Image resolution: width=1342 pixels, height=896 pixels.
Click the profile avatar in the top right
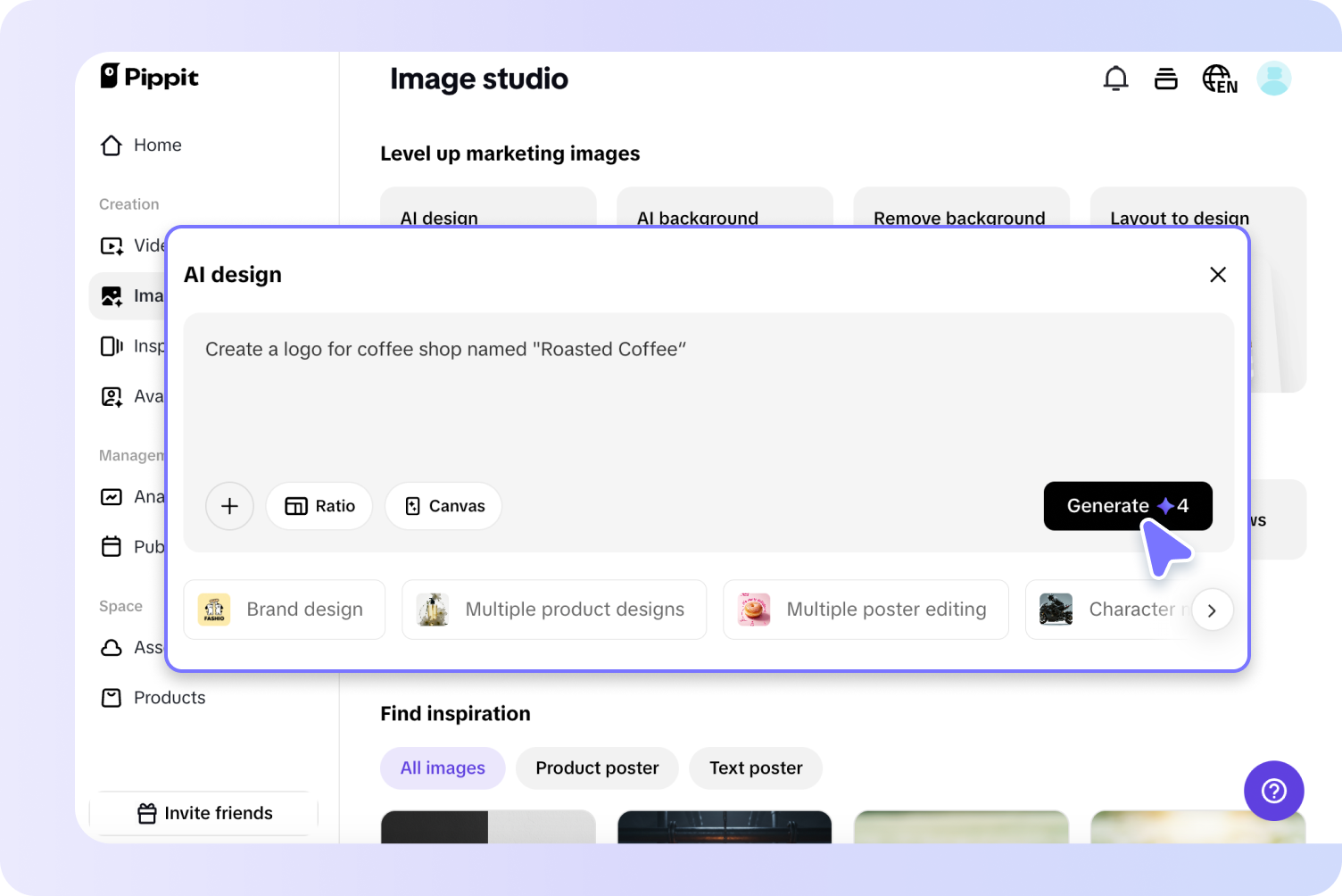pyautogui.click(x=1274, y=79)
